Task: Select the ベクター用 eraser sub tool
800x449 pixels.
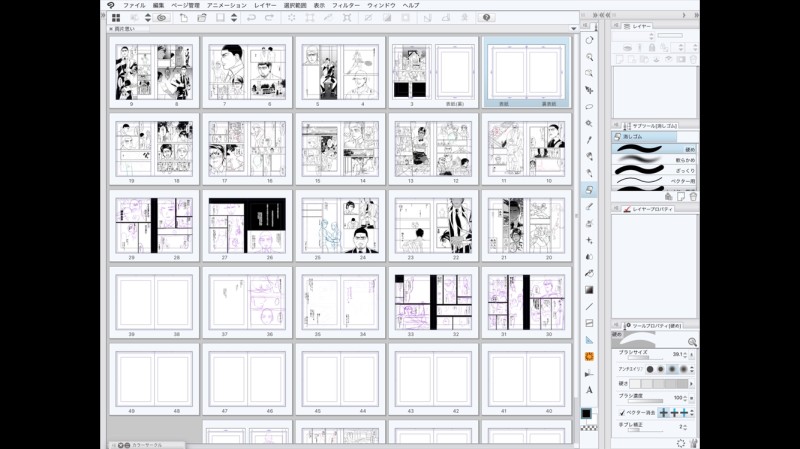Action: click(x=655, y=181)
